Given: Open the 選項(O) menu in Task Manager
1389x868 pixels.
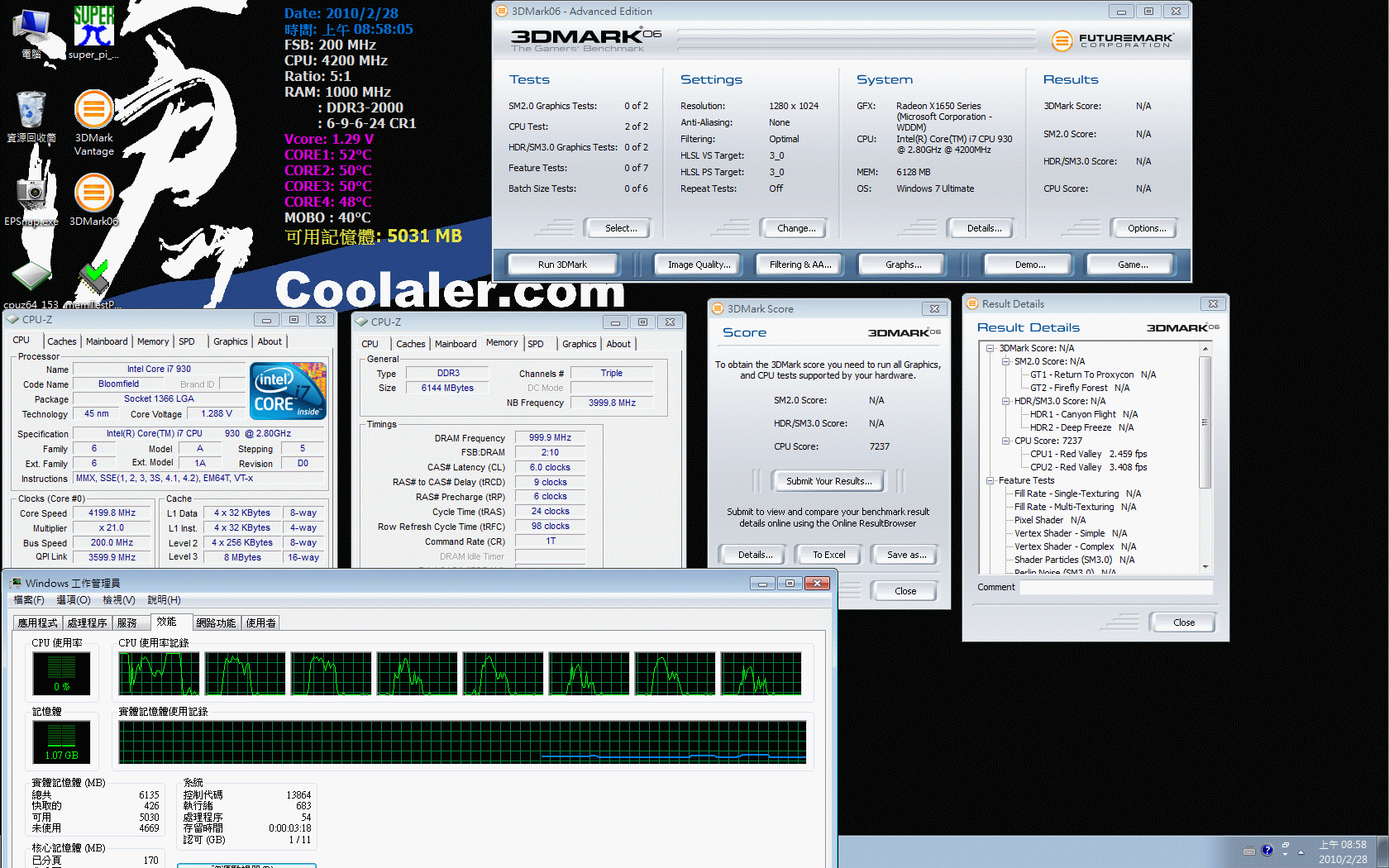Looking at the screenshot, I should tap(74, 600).
